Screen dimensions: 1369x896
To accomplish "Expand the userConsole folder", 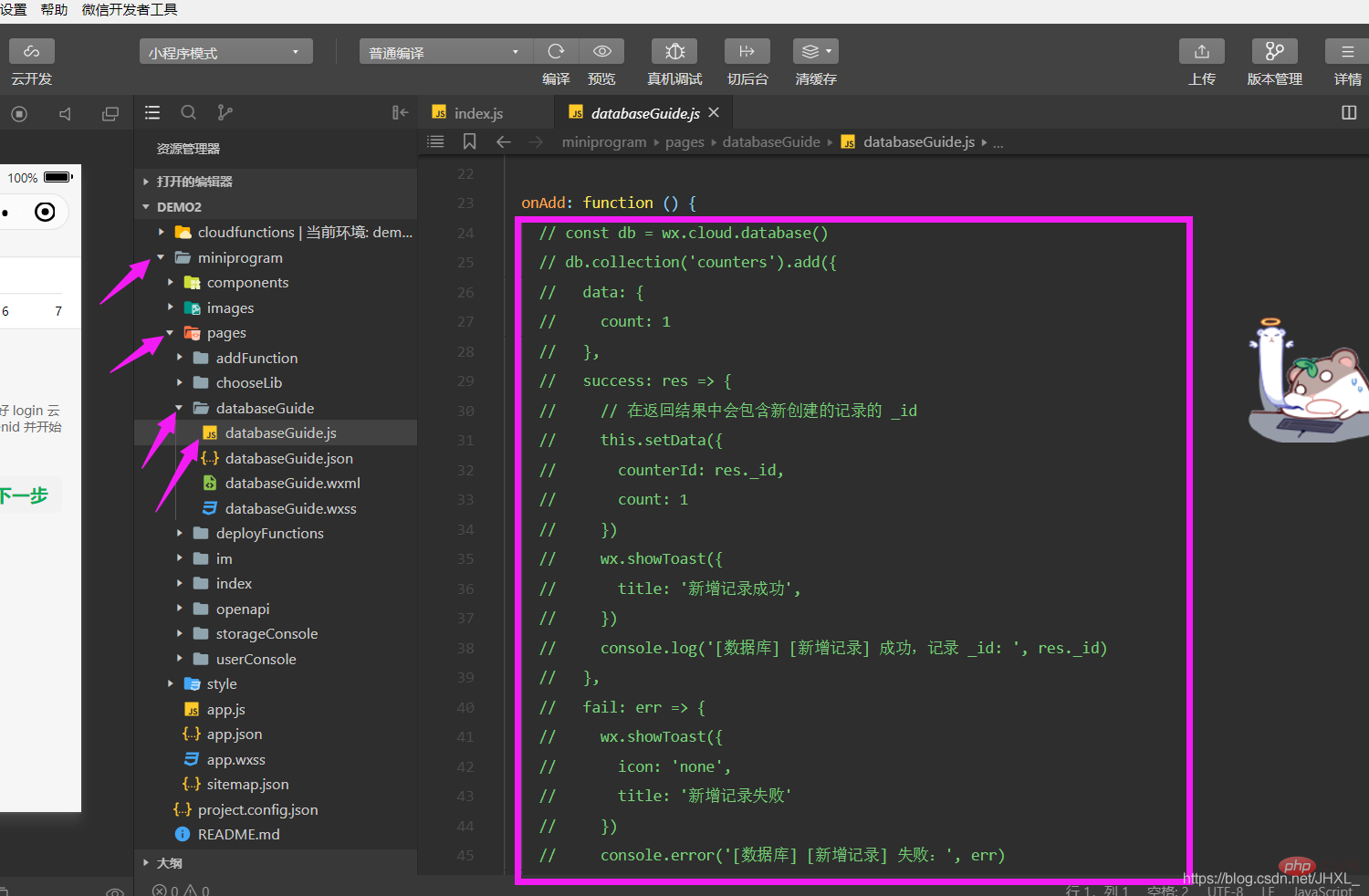I will pos(276,659).
